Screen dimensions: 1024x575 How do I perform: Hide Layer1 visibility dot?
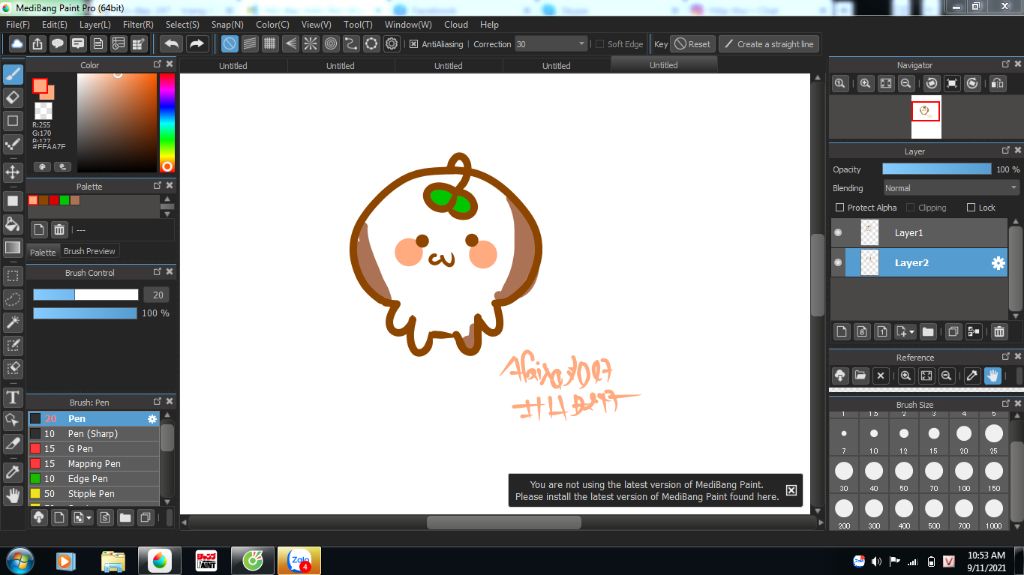[838, 233]
